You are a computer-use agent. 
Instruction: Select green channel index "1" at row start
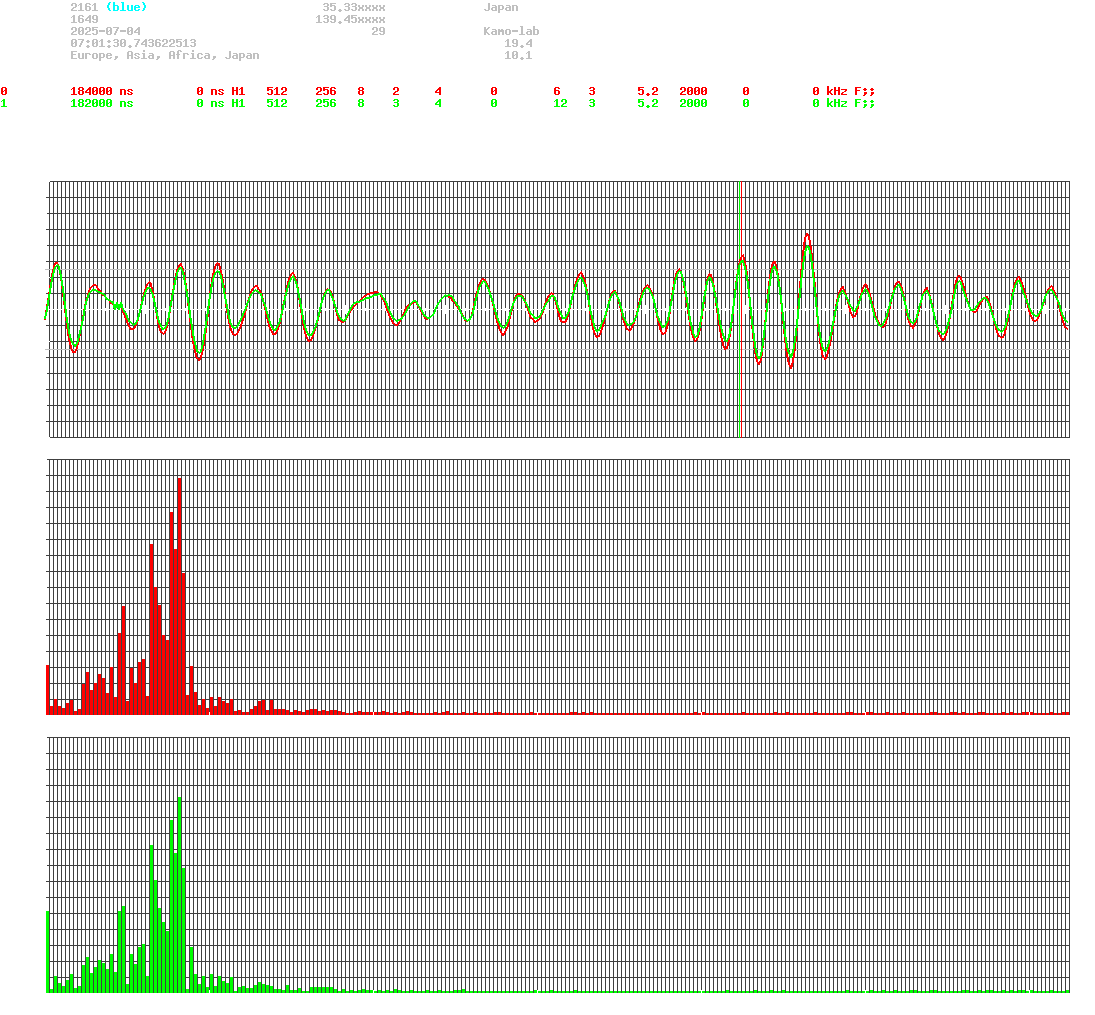pos(4,103)
